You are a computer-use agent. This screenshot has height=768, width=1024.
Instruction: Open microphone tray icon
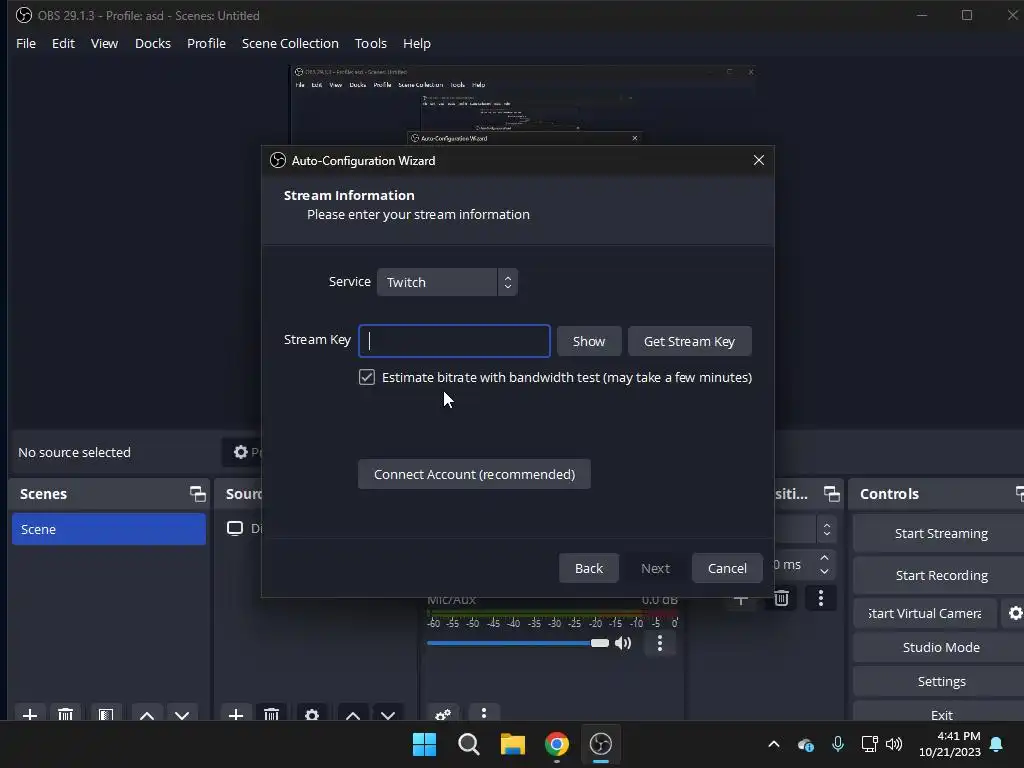[838, 744]
